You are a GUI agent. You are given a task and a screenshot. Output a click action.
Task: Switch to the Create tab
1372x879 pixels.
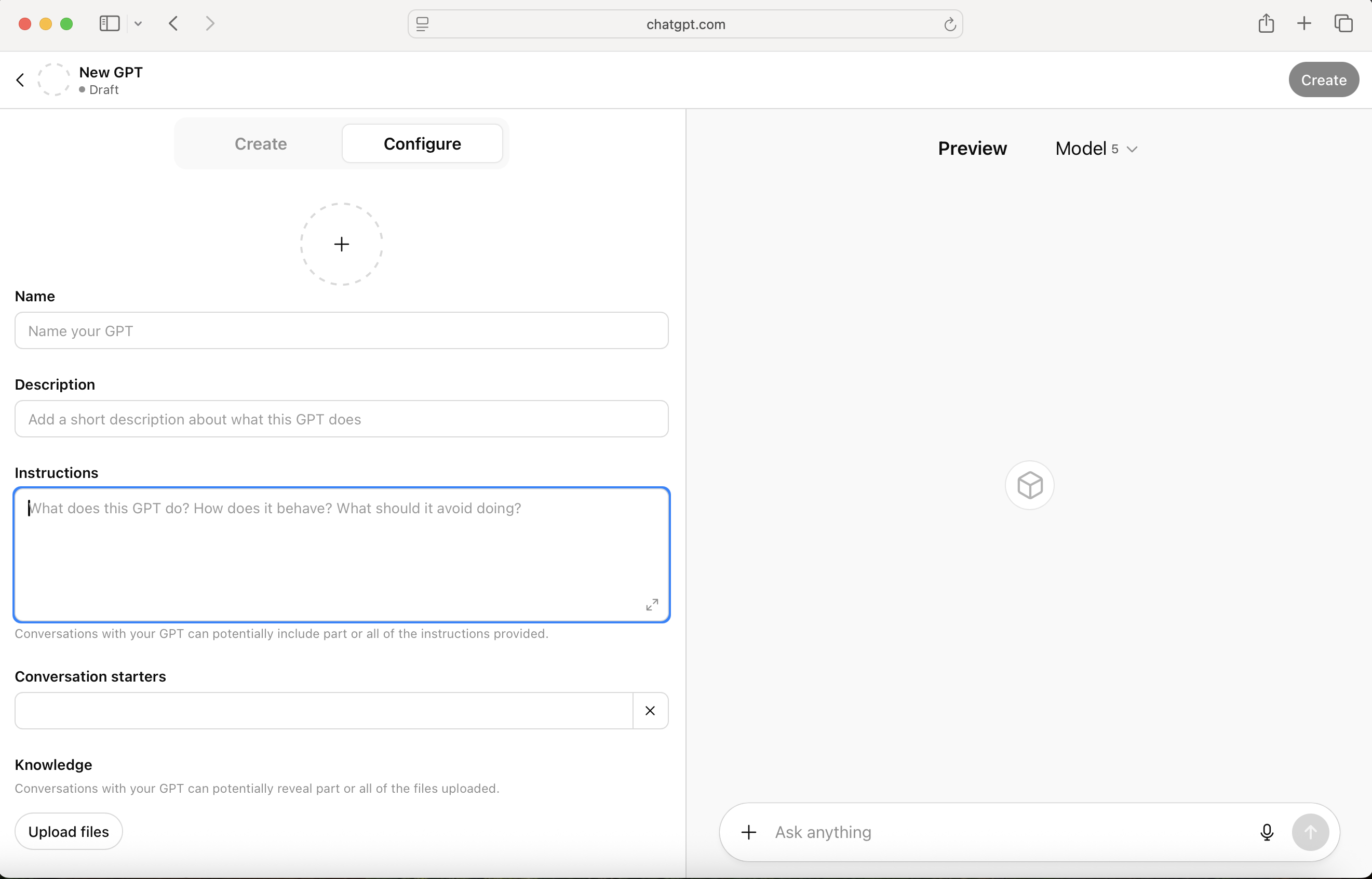click(261, 144)
